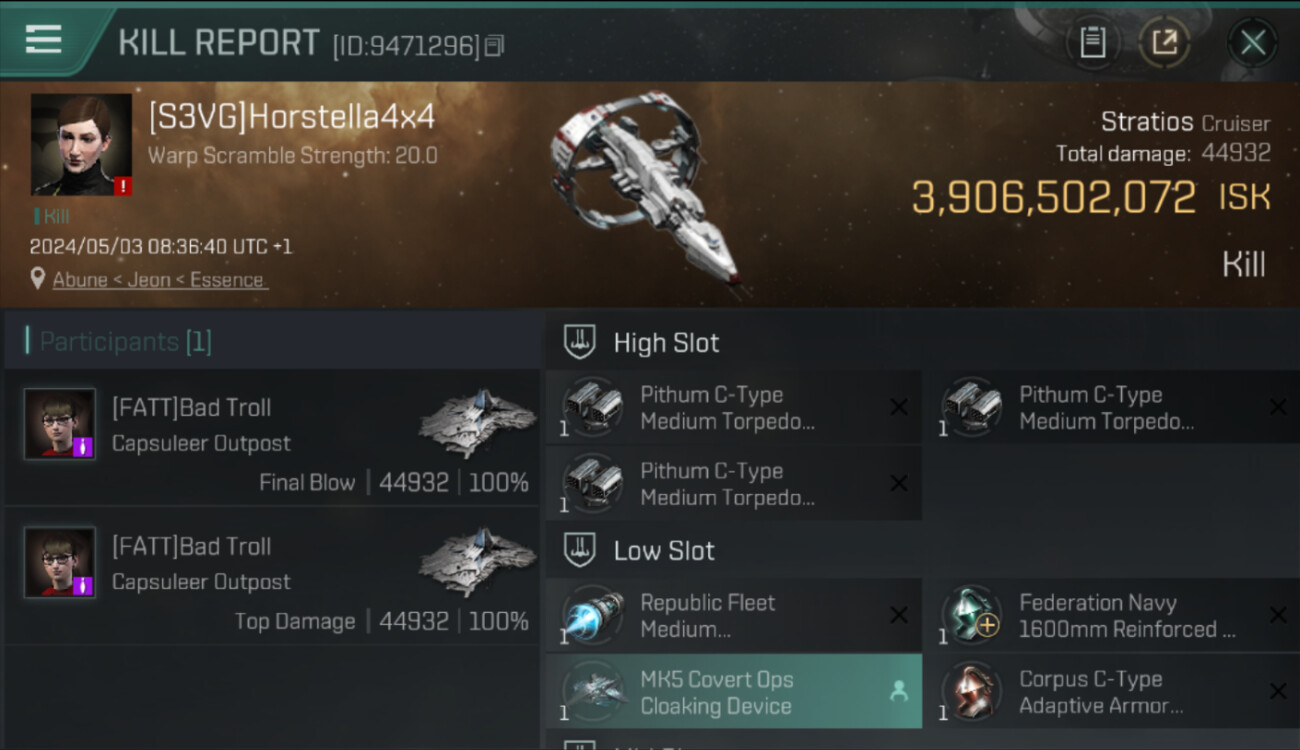This screenshot has width=1300, height=750.
Task: Tap the Final Blow Capsuleer Outpost icon
Action: pyautogui.click(x=476, y=422)
